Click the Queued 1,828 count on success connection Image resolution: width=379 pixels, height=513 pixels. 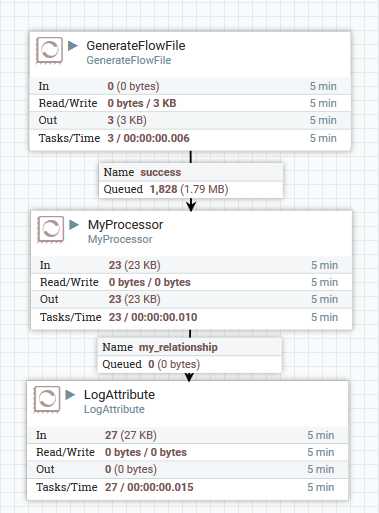click(x=163, y=189)
